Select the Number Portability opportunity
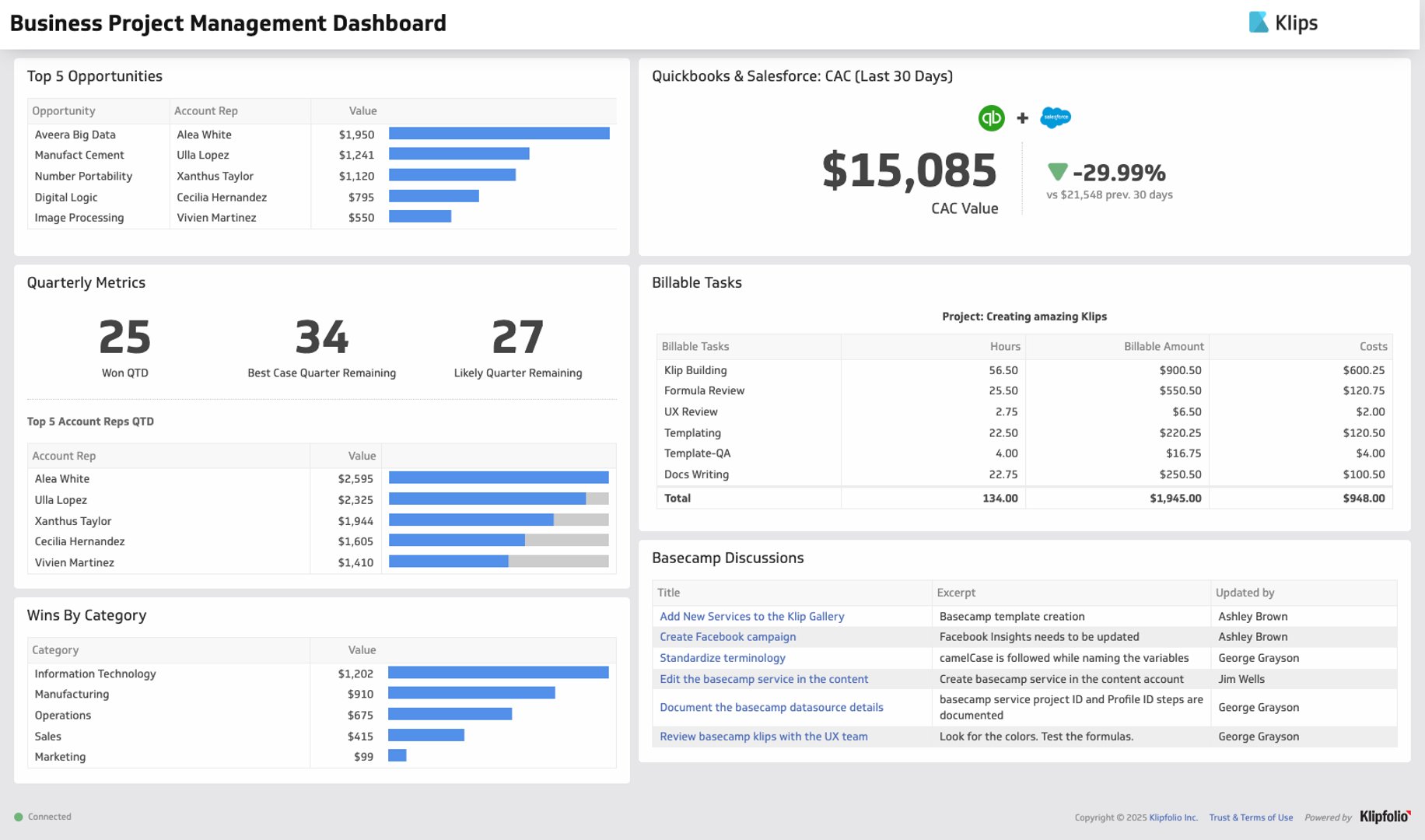Viewport: 1425px width, 840px height. (x=83, y=177)
